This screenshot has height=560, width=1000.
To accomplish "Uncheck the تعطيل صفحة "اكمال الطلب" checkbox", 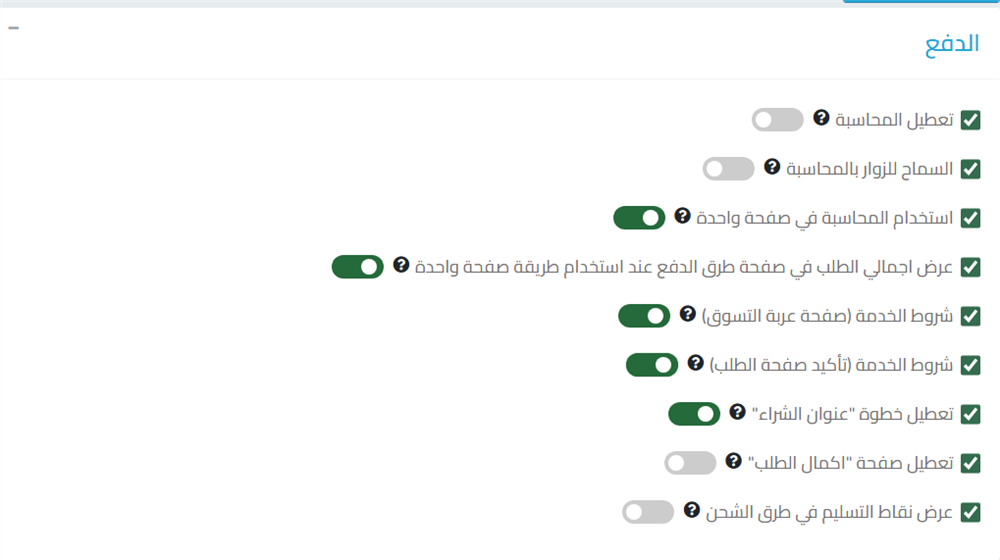I will [x=970, y=463].
